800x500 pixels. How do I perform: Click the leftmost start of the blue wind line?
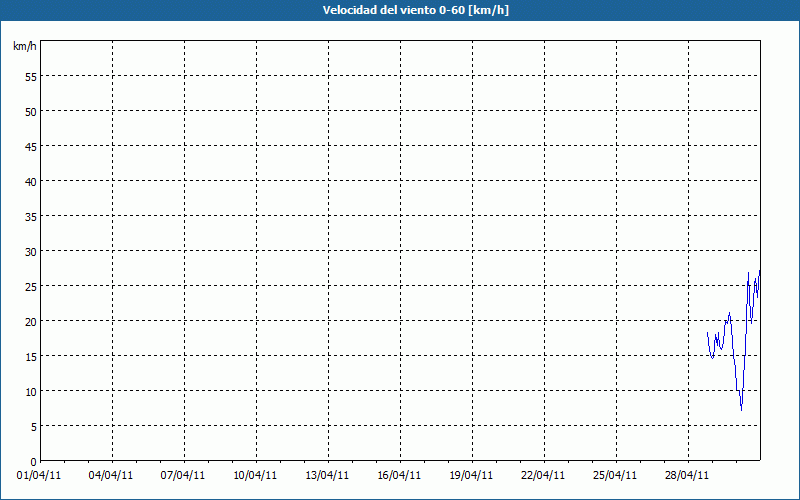[707, 333]
